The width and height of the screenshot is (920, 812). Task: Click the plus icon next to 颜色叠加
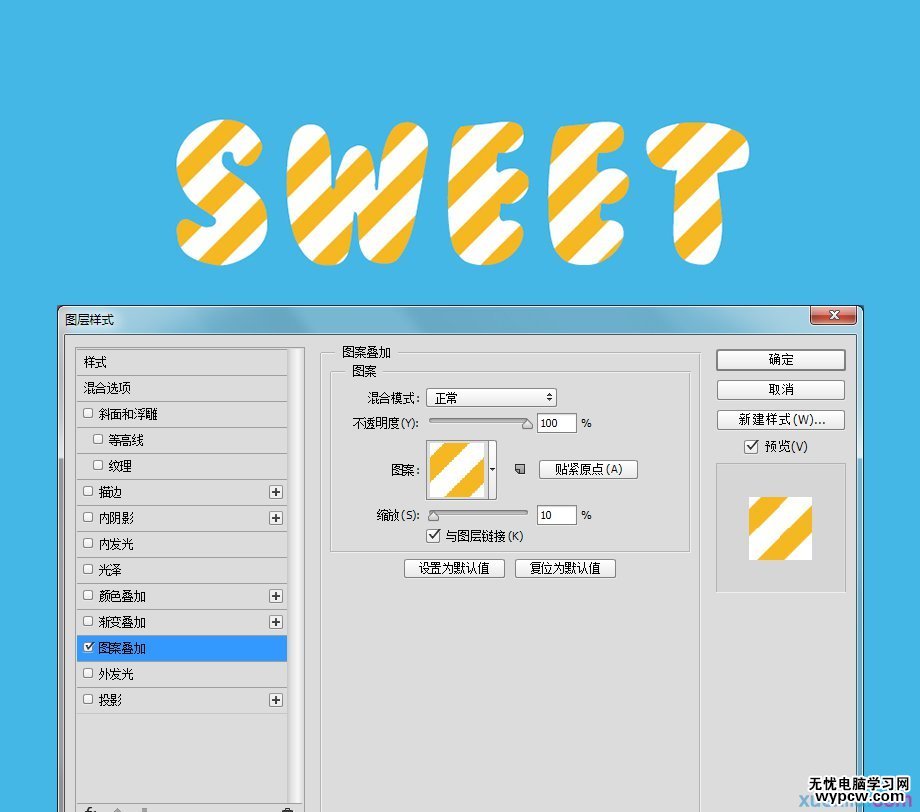pos(277,596)
